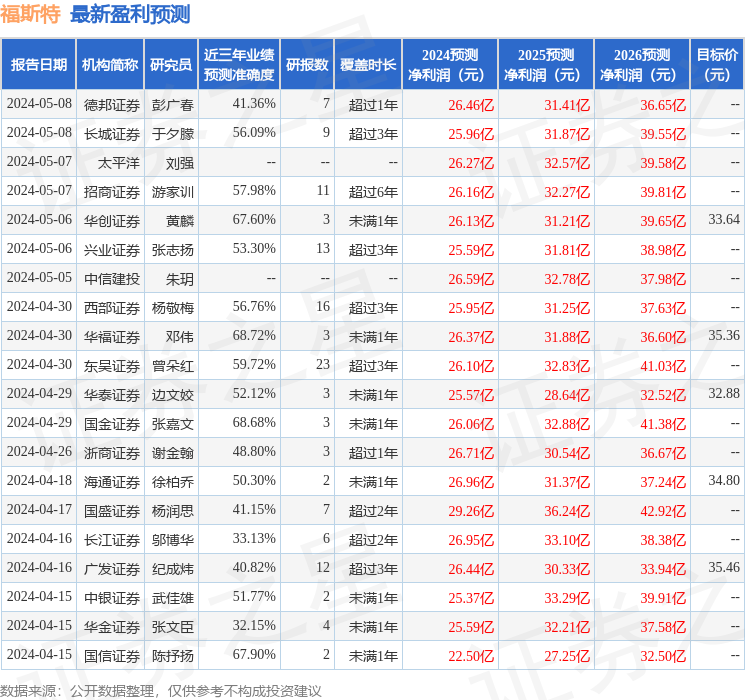Click the 中信建投 institution cell
Viewport: 745px width, 700px height.
point(112,279)
